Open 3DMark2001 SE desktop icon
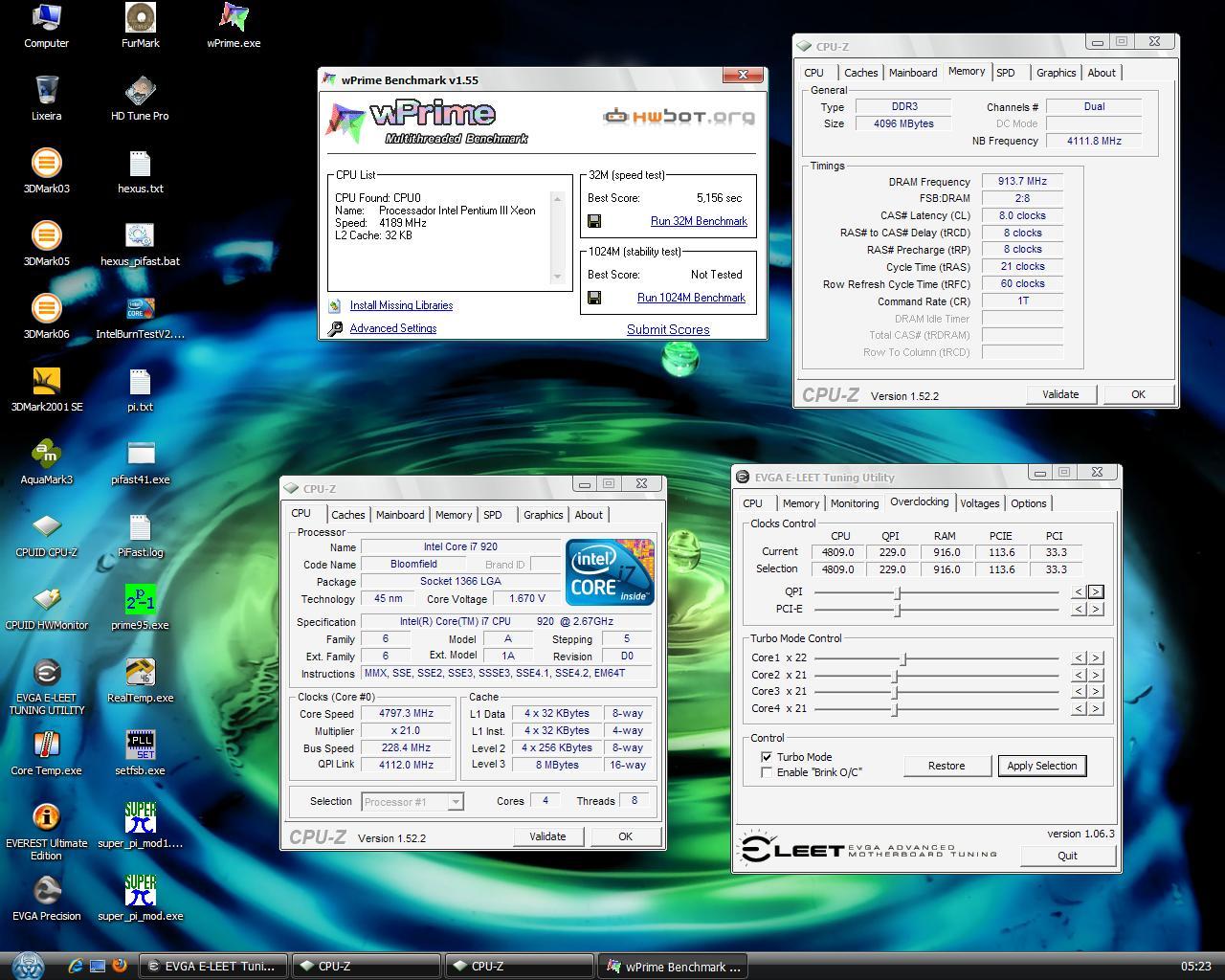Screen dimensions: 1225x980 click(46, 390)
